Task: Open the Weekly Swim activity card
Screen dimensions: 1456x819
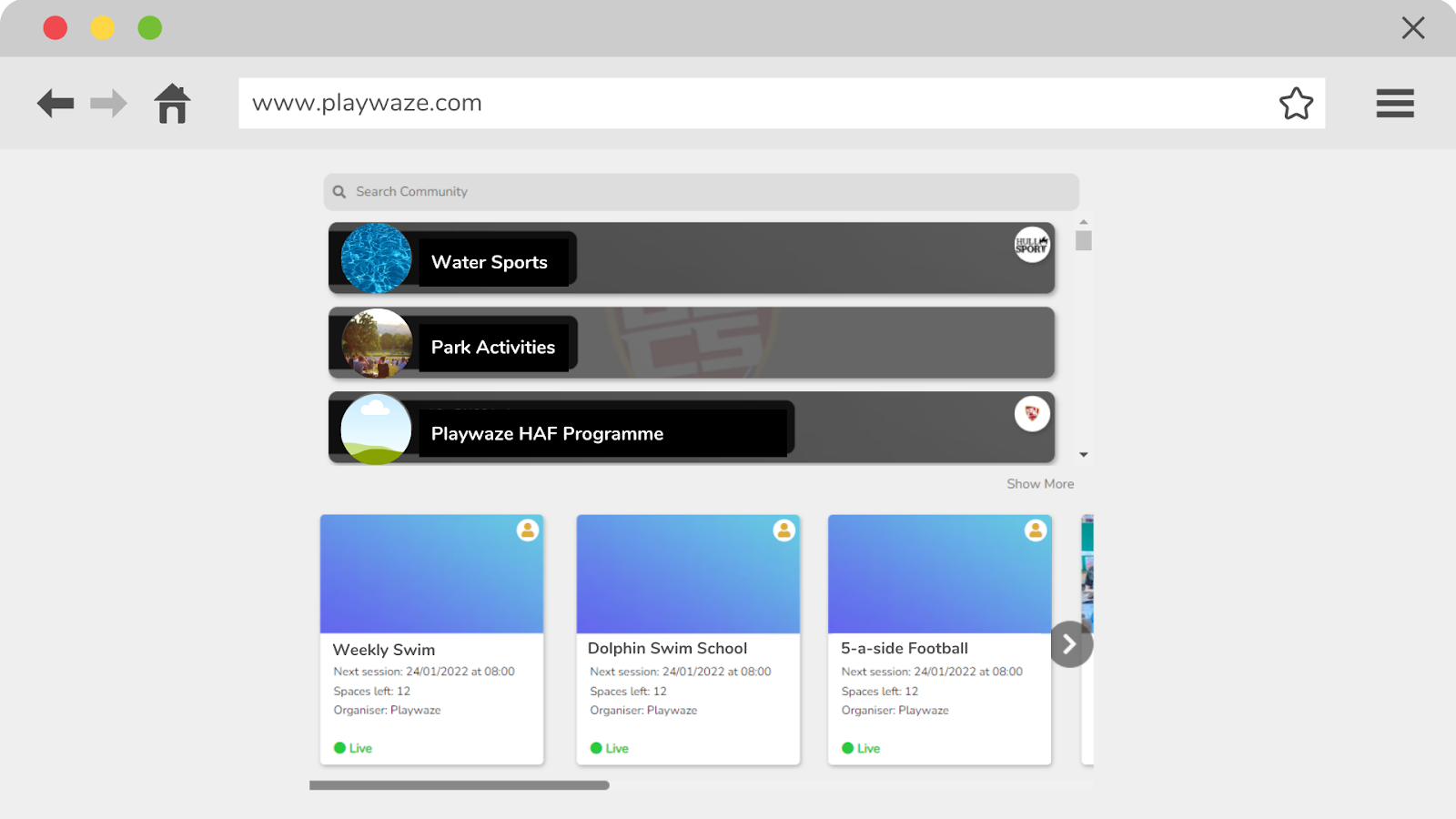Action: (432, 640)
